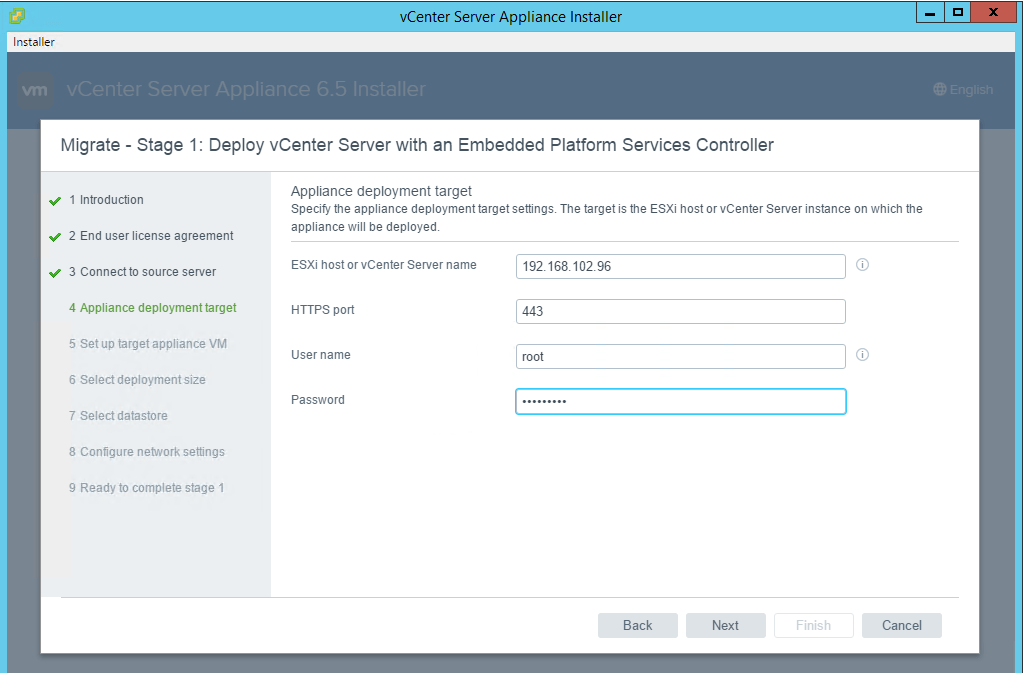Click the green checkmark beside Introduction
The width and height of the screenshot is (1023, 673).
click(x=55, y=201)
